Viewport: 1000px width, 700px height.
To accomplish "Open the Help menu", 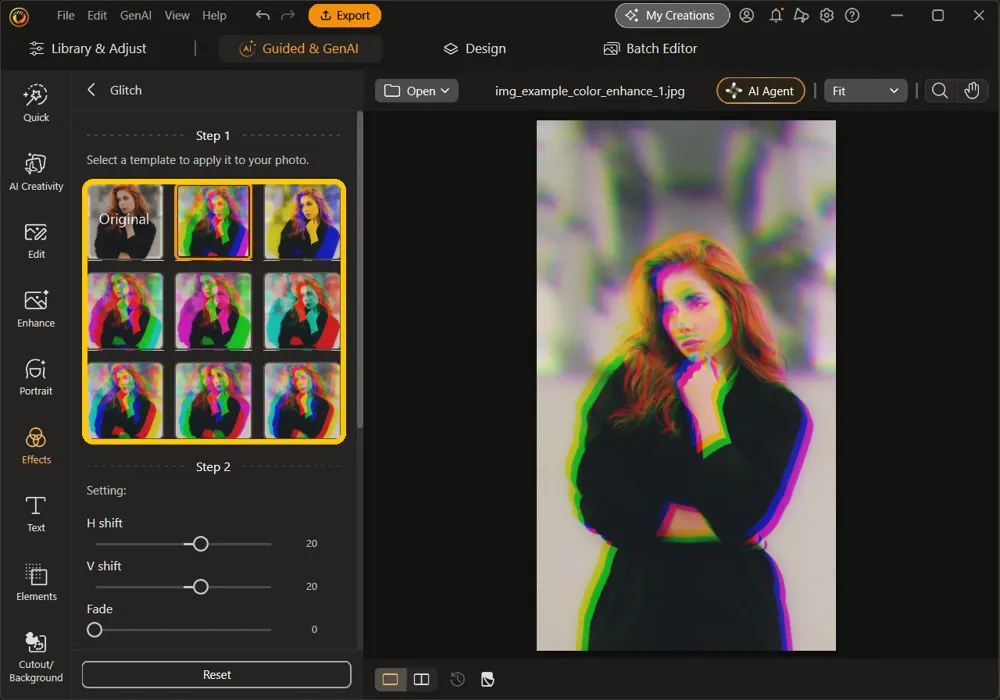I will 214,15.
